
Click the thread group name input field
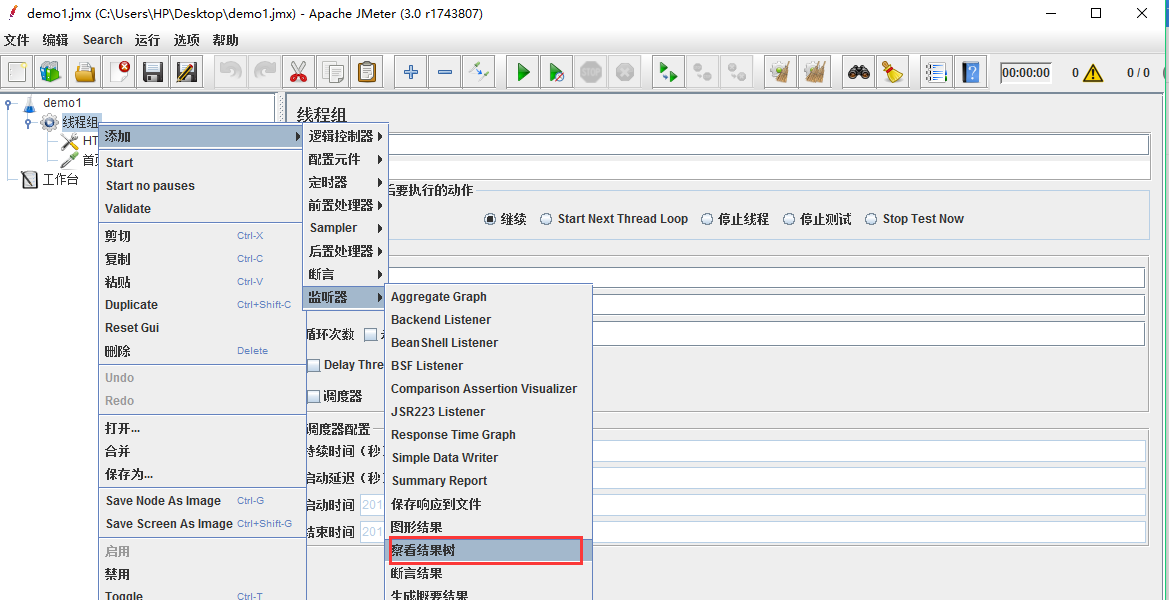tap(768, 145)
